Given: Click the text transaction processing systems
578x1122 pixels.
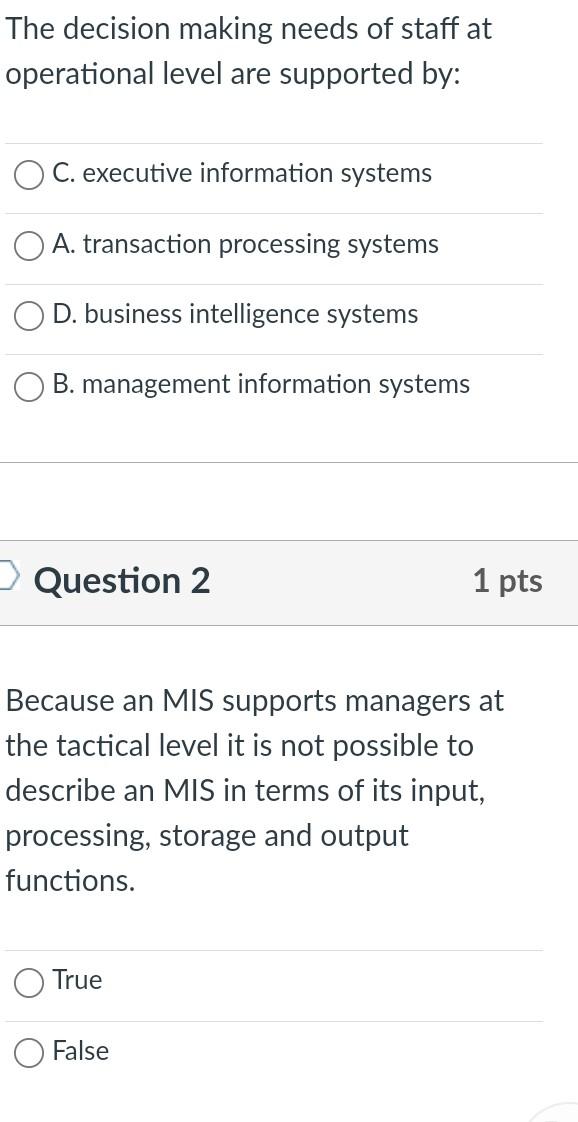Looking at the screenshot, I should [x=245, y=244].
